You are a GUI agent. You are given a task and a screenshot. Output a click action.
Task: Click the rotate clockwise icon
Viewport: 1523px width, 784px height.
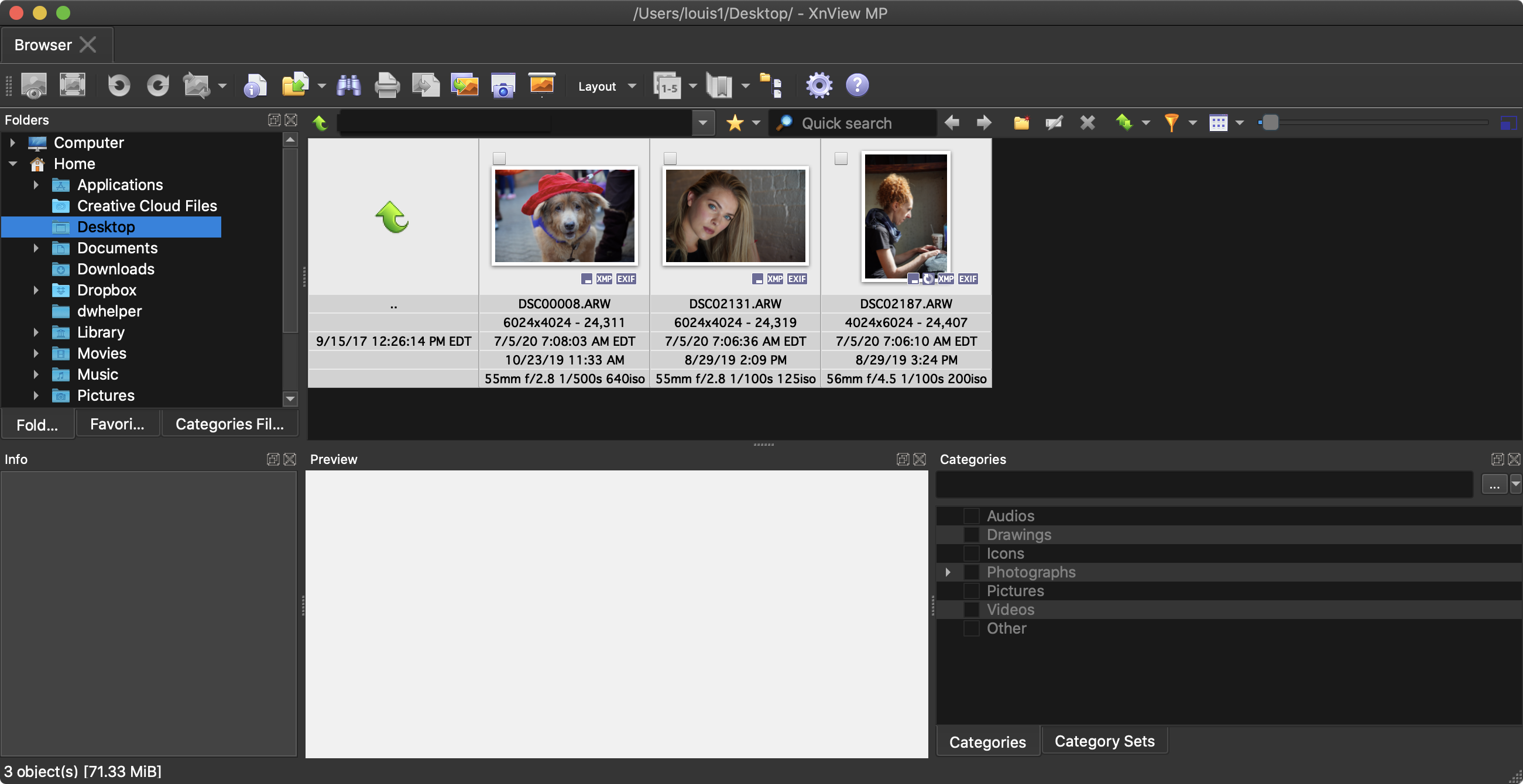(x=158, y=85)
